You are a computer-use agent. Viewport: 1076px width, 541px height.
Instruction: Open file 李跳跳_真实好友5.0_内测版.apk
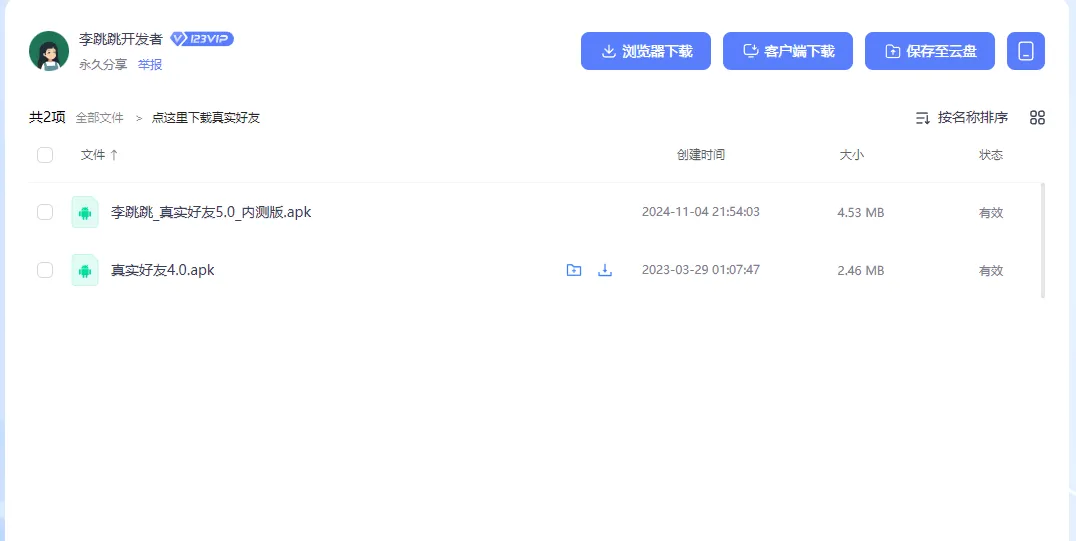click(x=211, y=212)
